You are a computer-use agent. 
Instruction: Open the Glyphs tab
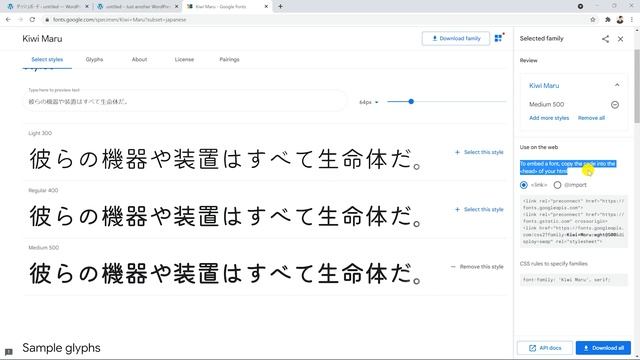[94, 60]
